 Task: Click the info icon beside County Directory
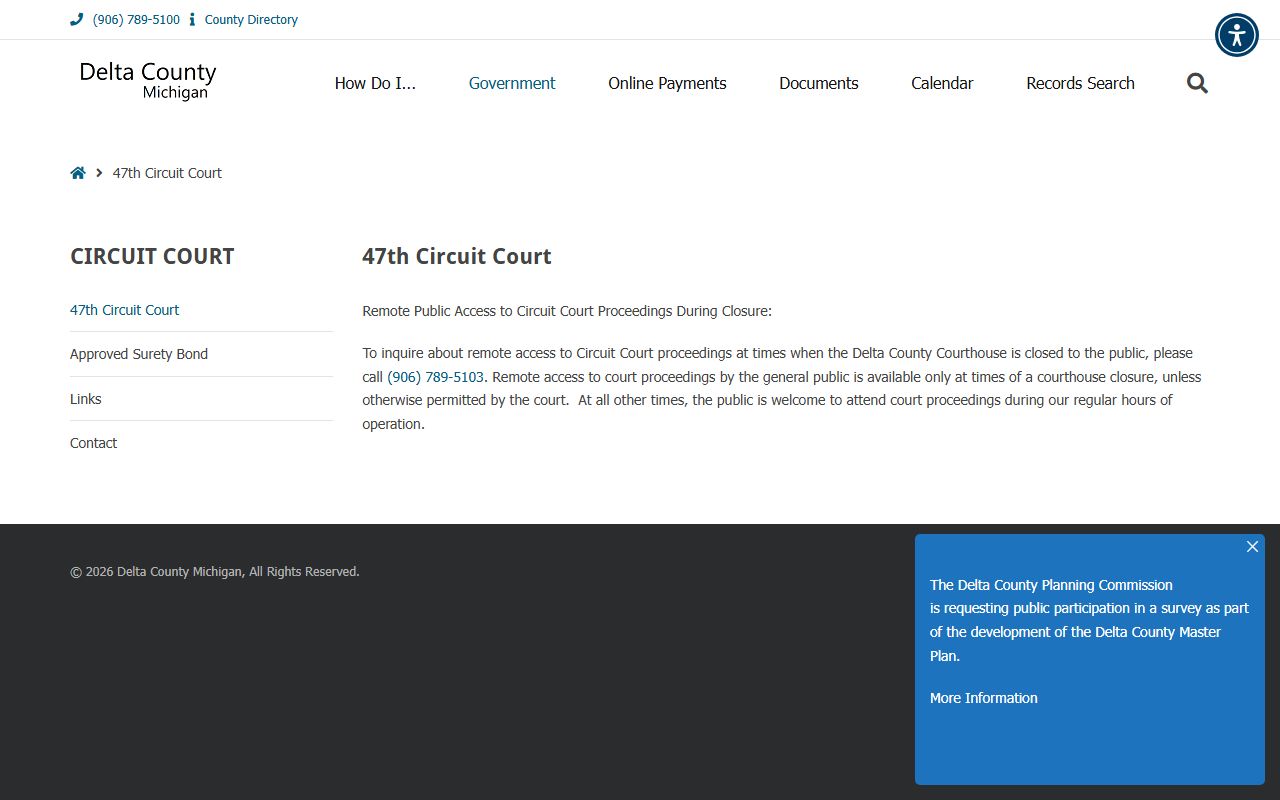[x=192, y=19]
